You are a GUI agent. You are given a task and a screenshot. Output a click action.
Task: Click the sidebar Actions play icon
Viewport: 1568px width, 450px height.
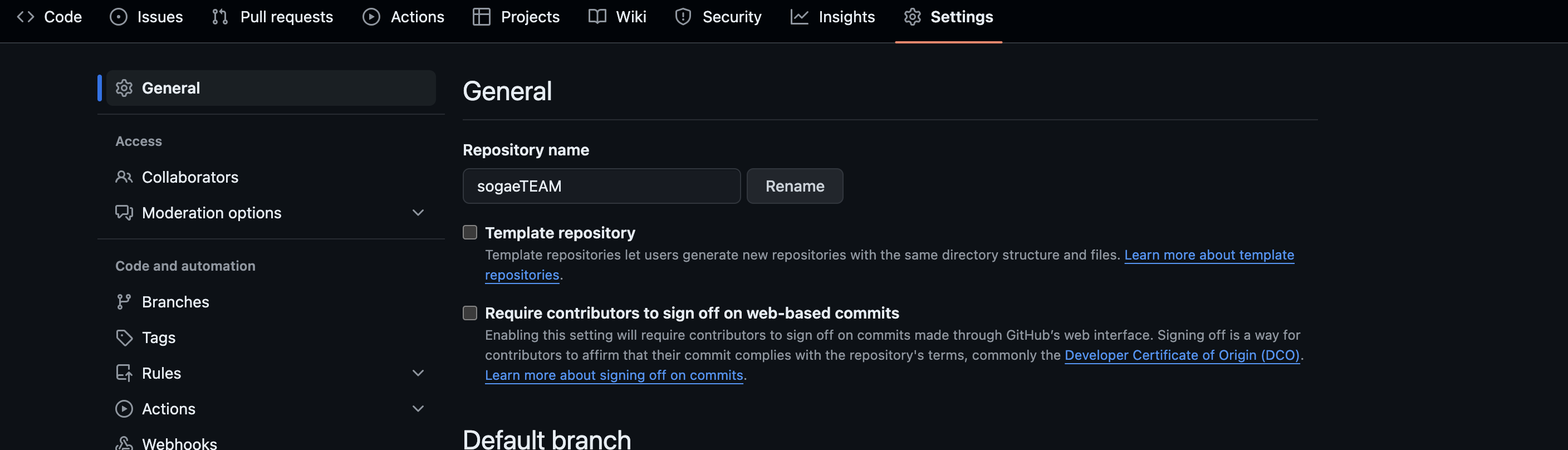(124, 409)
